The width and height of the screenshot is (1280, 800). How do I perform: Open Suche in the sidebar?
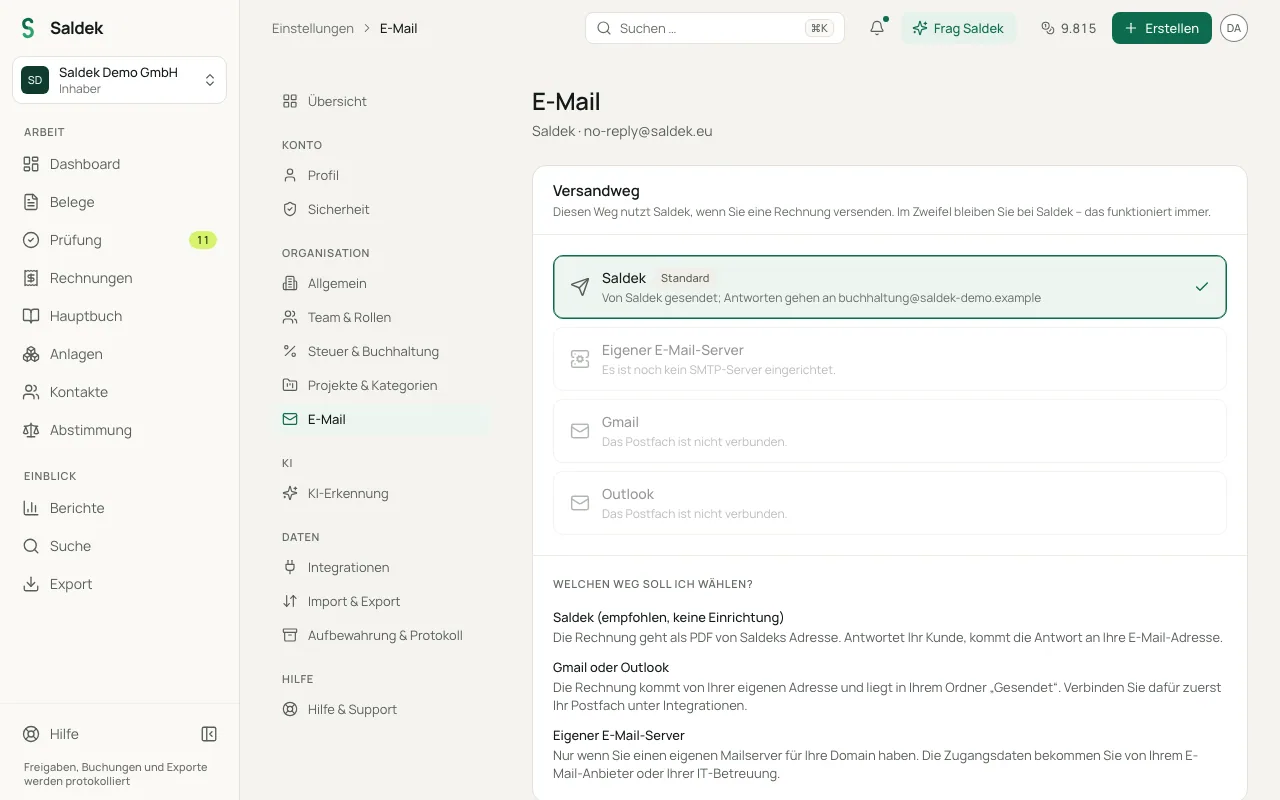tap(119, 546)
